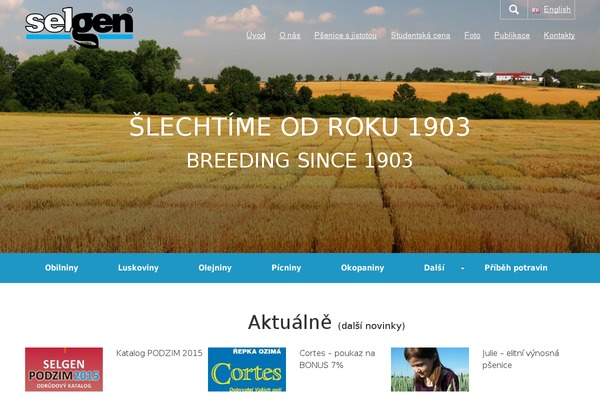
Task: Open the Selgen Podzim 2015 catalog thumbnail
Action: 64,369
